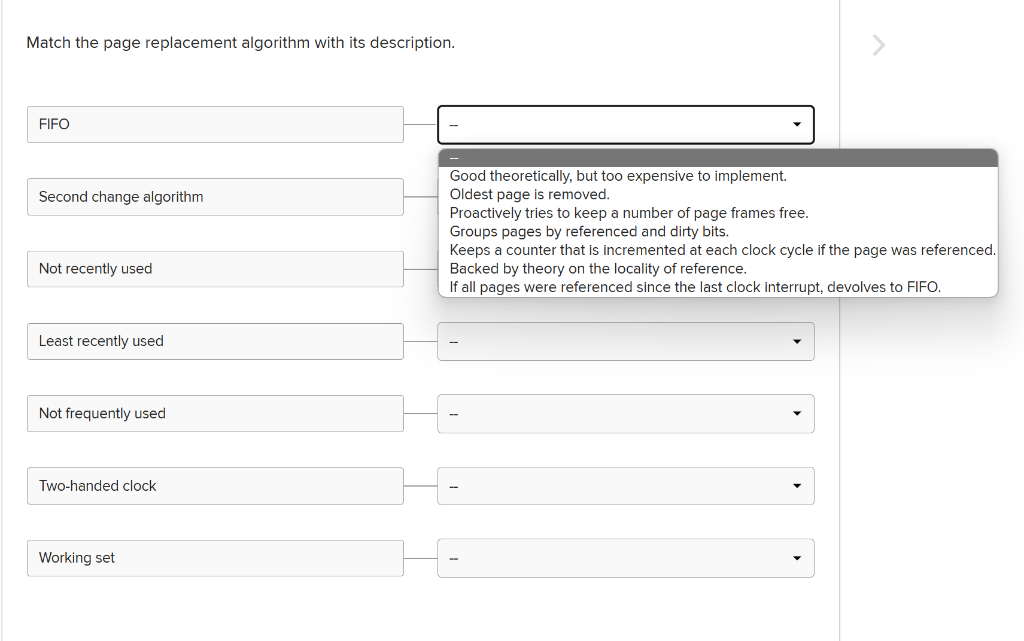Select 'Proactively tries to keep page frames free'

coord(628,212)
